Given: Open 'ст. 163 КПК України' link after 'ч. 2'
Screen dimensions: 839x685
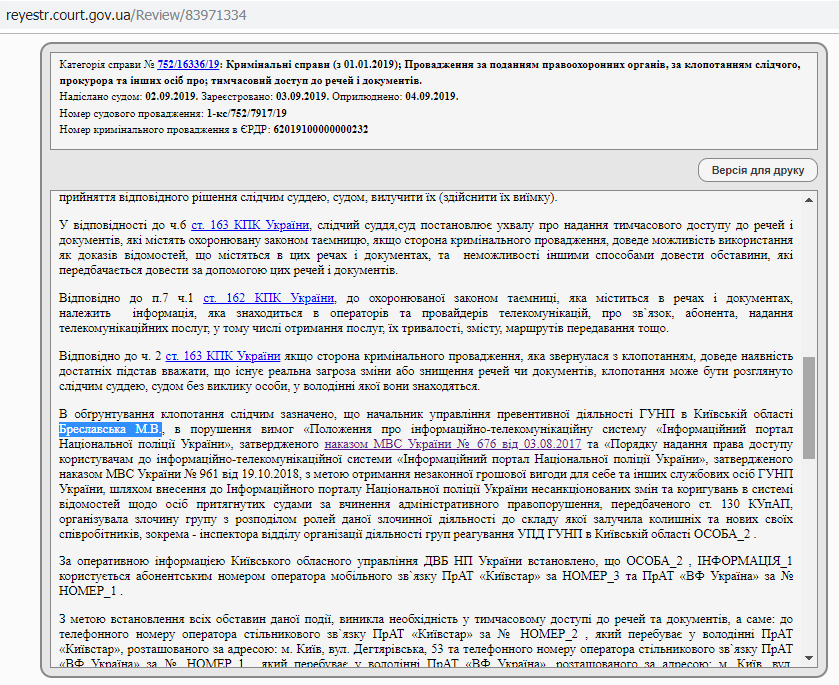Looking at the screenshot, I should pyautogui.click(x=223, y=355).
